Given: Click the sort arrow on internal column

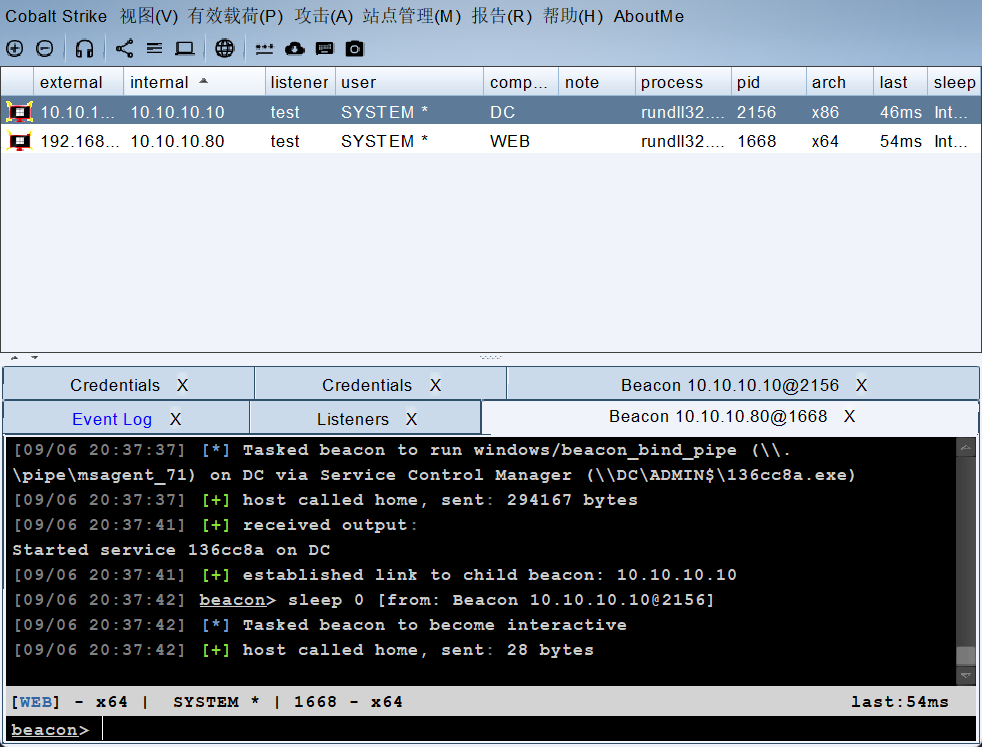Looking at the screenshot, I should coord(204,81).
